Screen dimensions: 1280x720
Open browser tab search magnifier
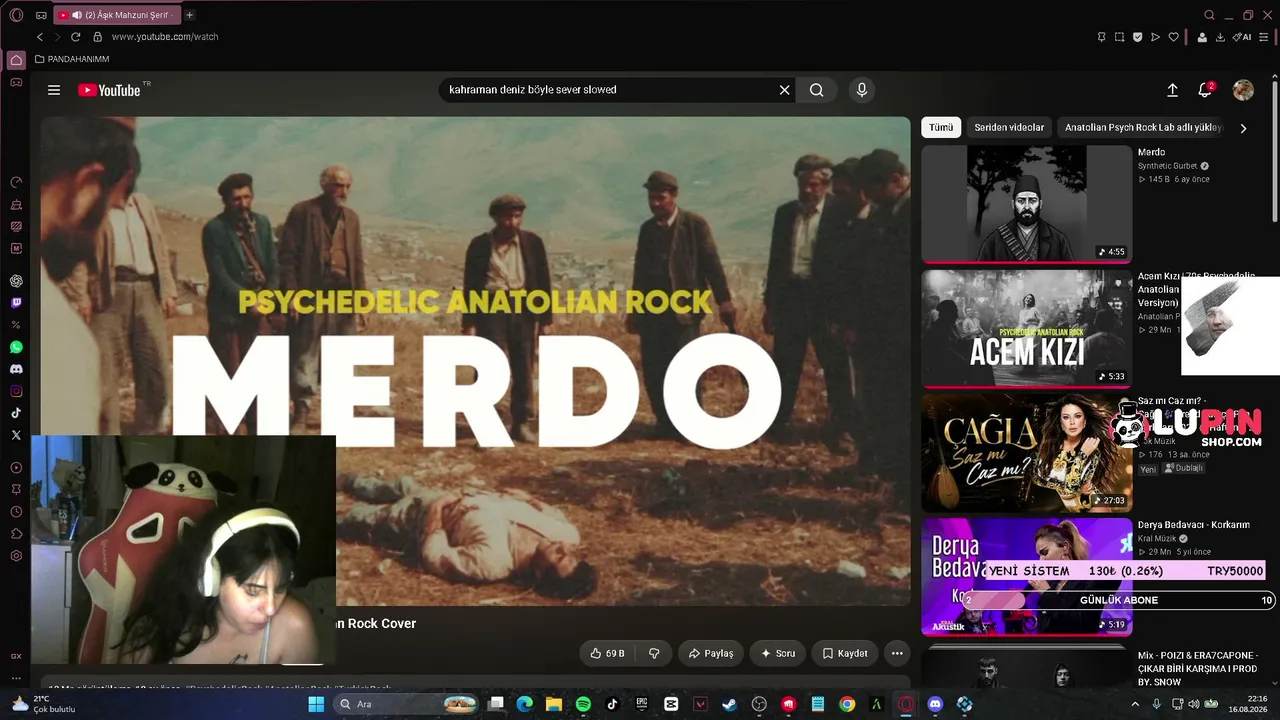[1209, 15]
